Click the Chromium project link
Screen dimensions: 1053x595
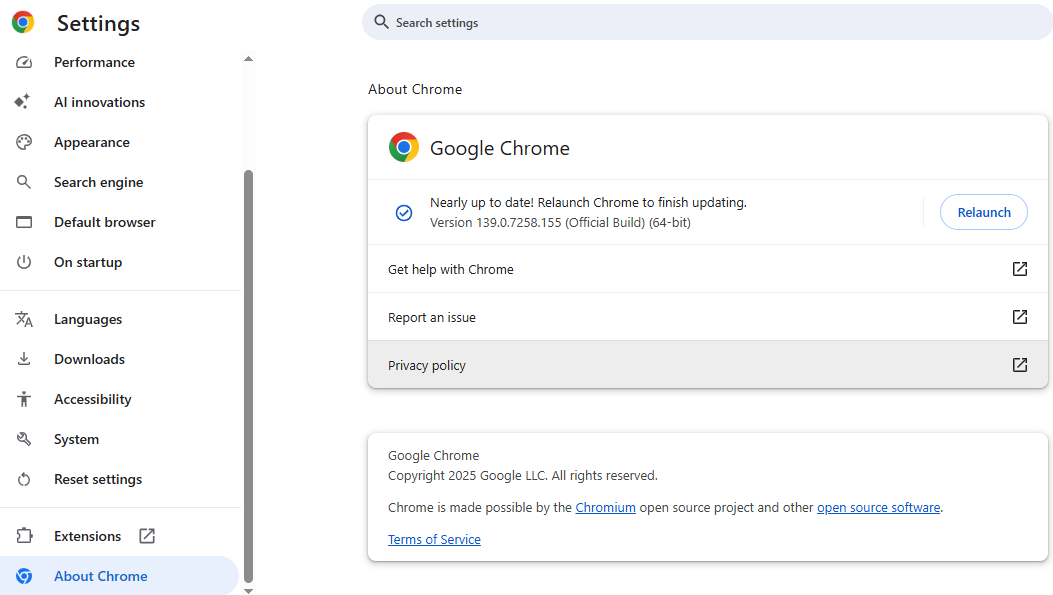click(605, 507)
